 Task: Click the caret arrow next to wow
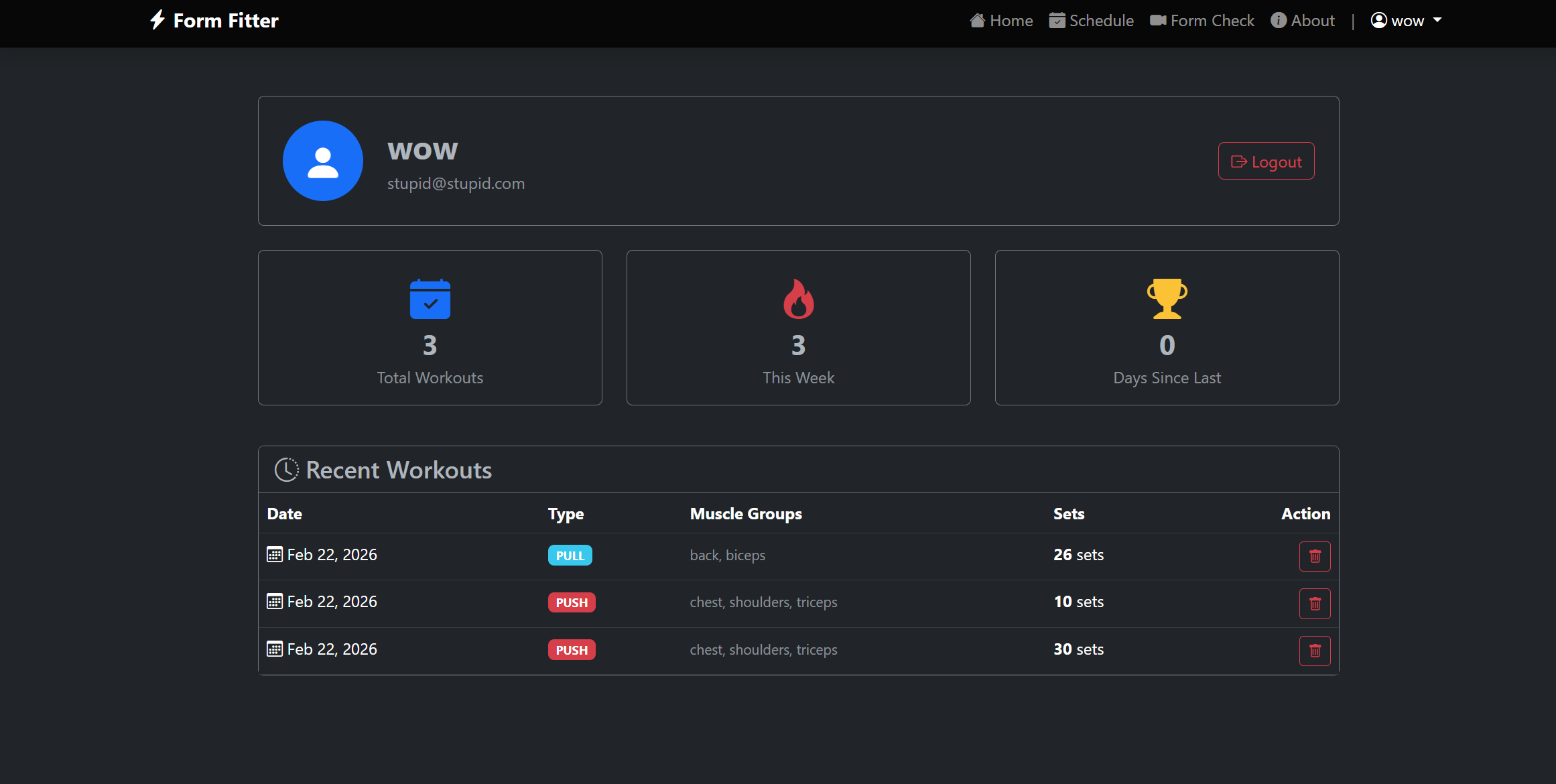point(1437,20)
